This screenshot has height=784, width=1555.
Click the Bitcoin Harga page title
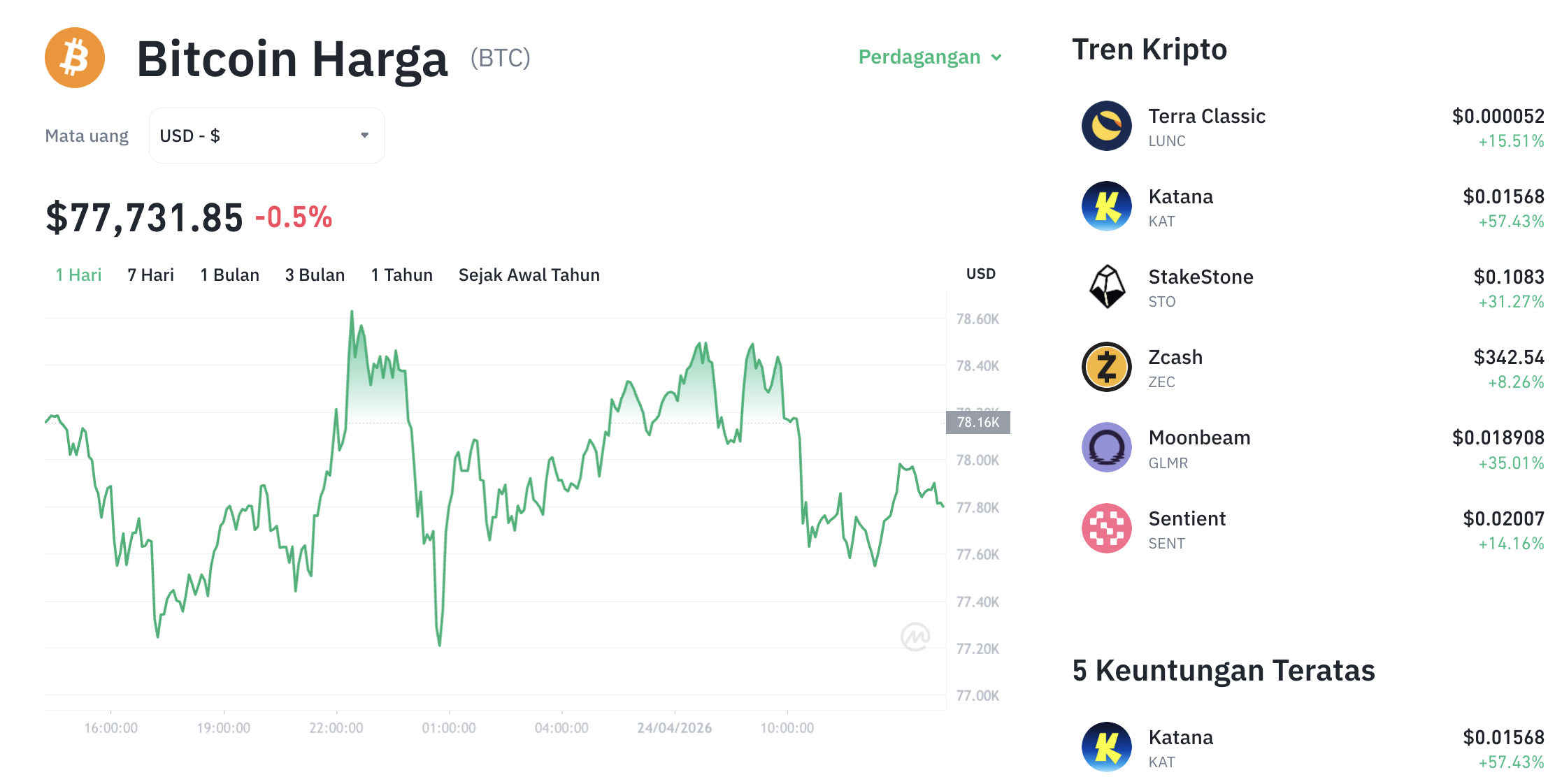292,58
